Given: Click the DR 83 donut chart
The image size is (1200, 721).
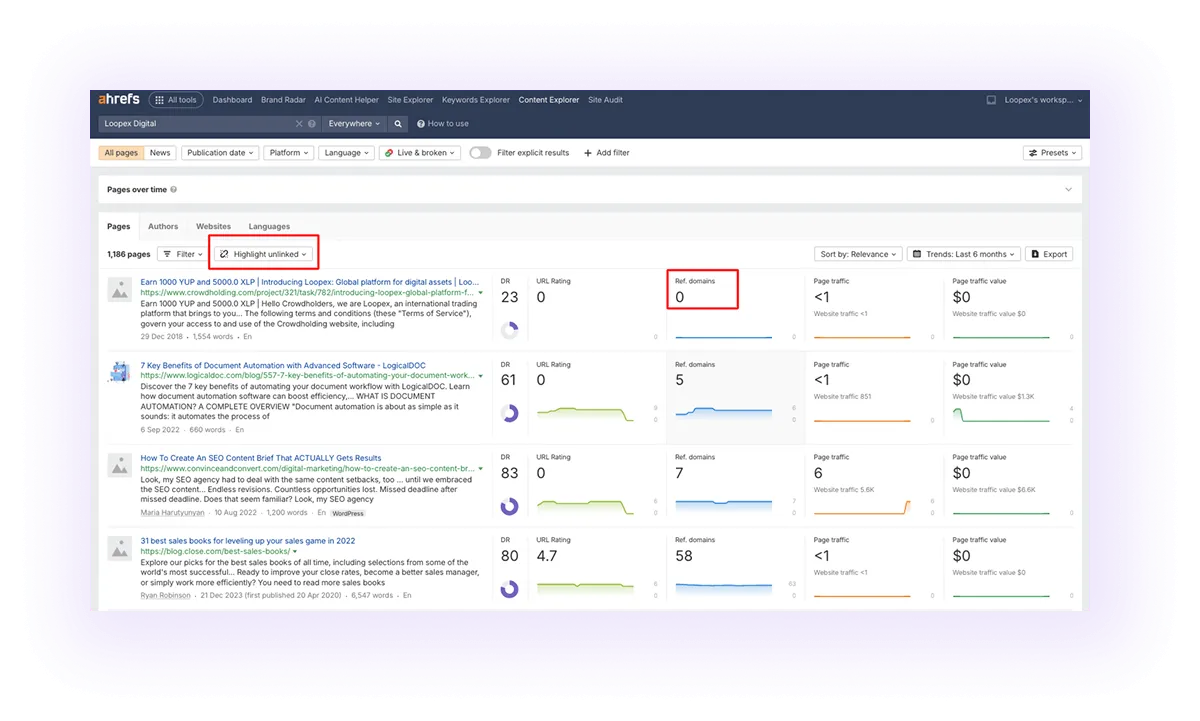Looking at the screenshot, I should point(509,506).
